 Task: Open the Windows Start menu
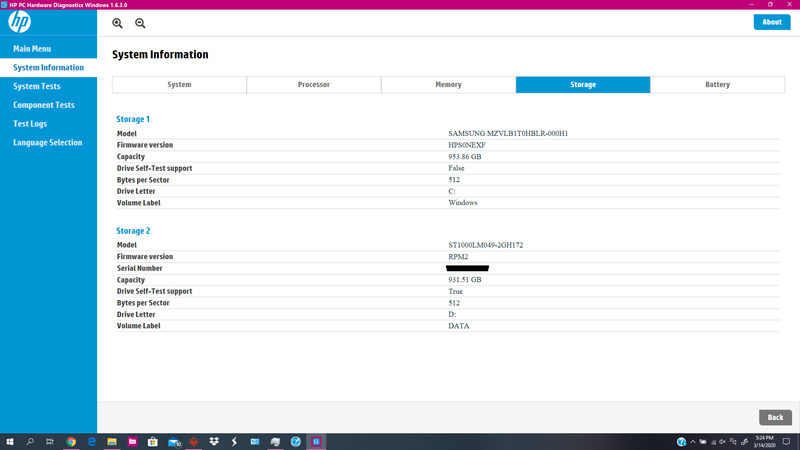pyautogui.click(x=10, y=442)
